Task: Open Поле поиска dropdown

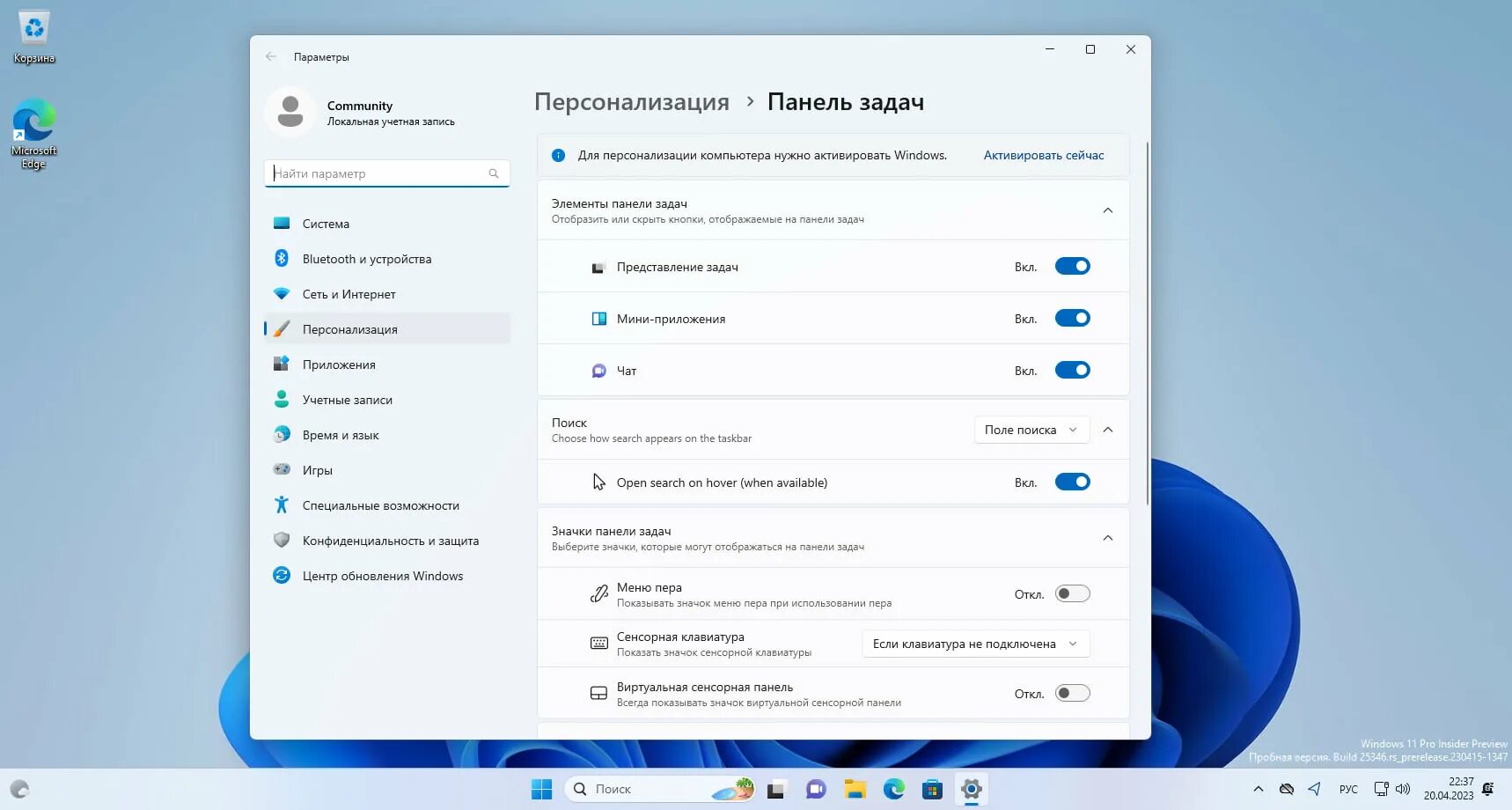Action: click(x=1031, y=430)
